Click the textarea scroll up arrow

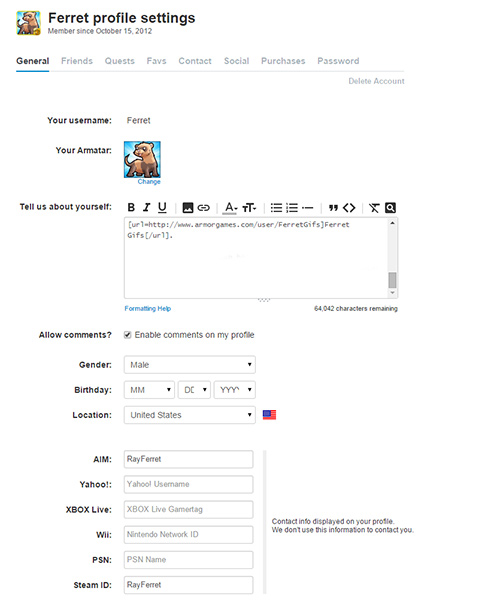click(392, 223)
